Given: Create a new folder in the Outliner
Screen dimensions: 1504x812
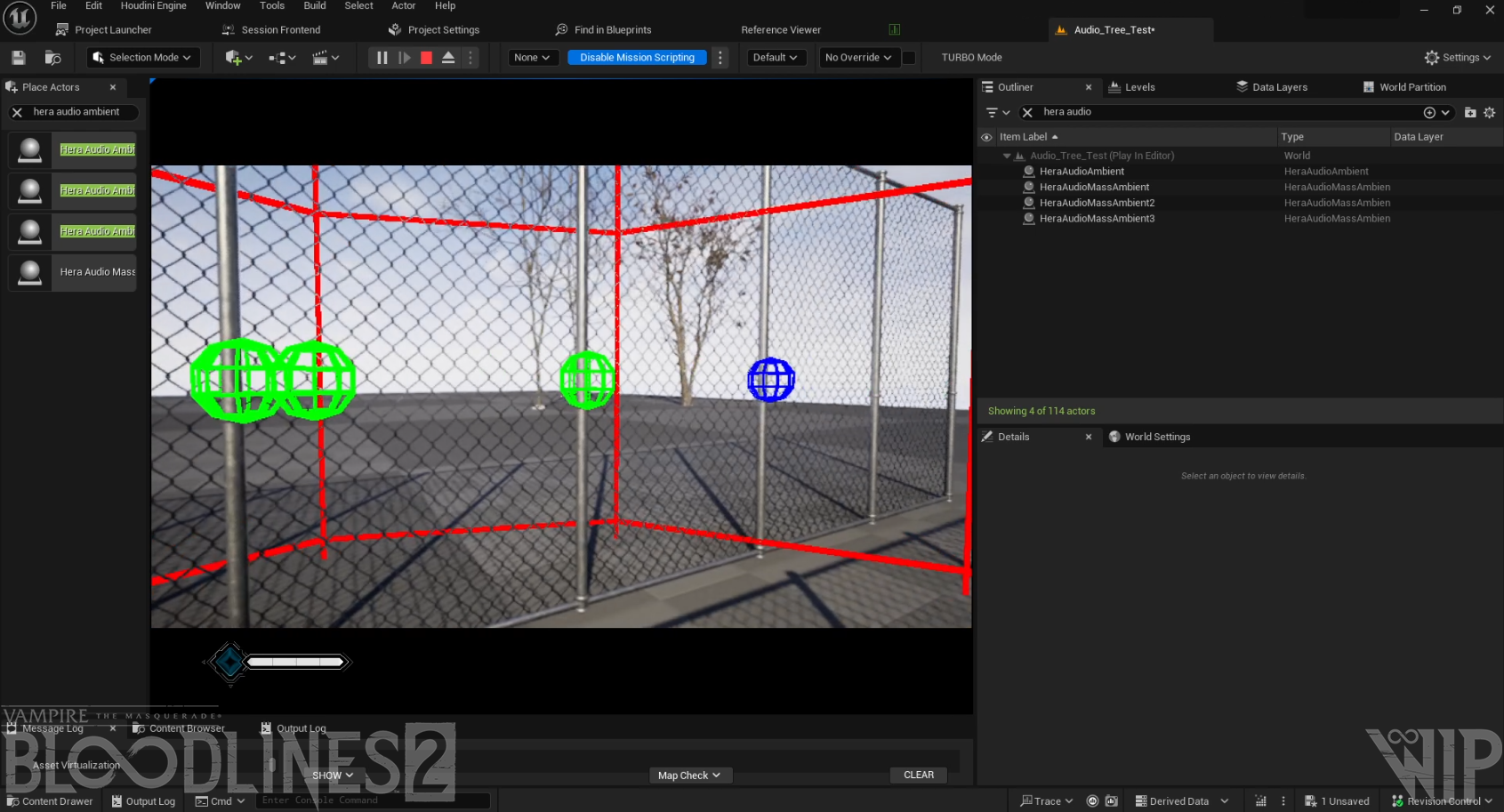Looking at the screenshot, I should (x=1470, y=112).
